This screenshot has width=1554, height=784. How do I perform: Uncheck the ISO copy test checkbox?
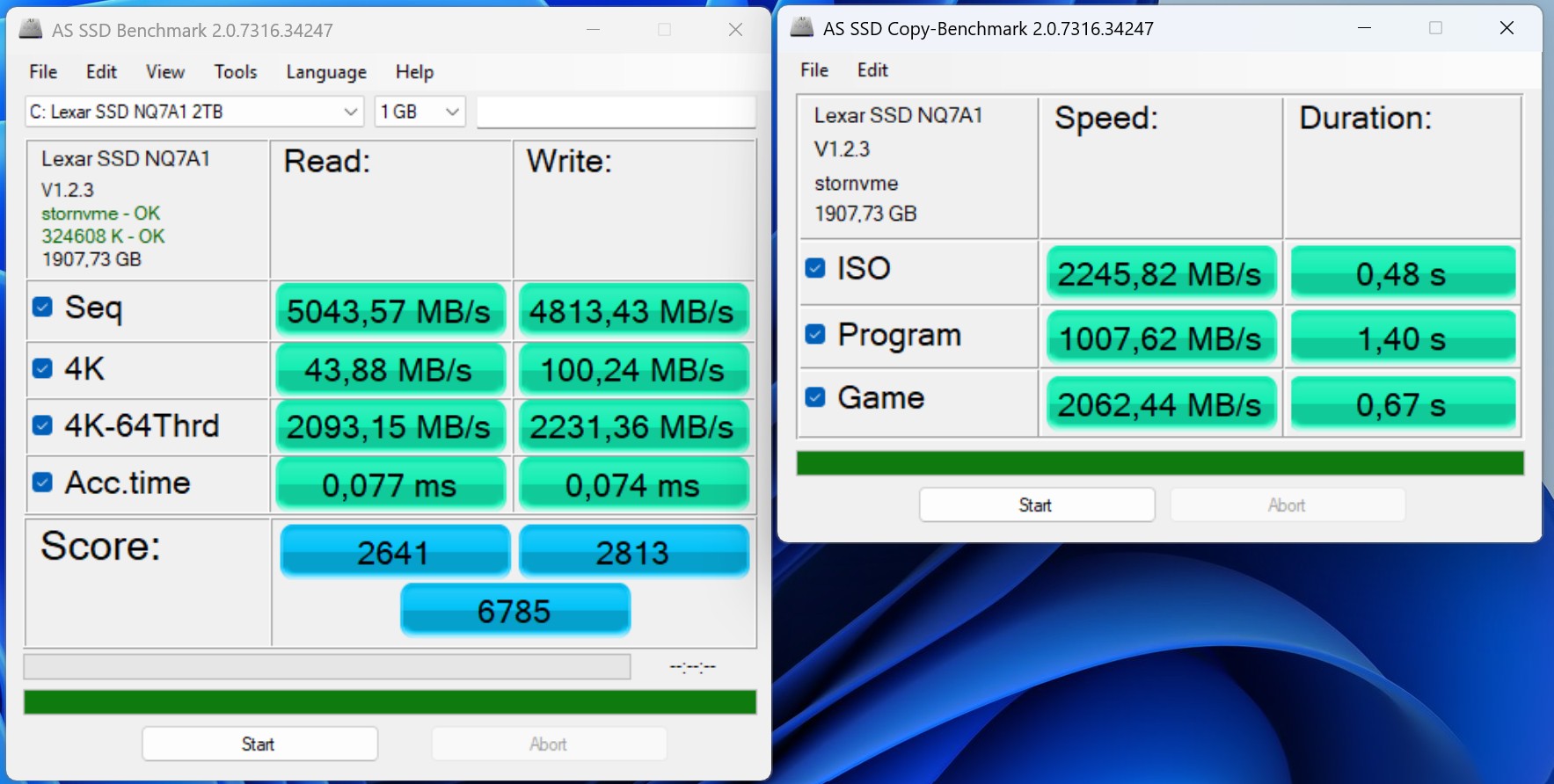[x=815, y=268]
